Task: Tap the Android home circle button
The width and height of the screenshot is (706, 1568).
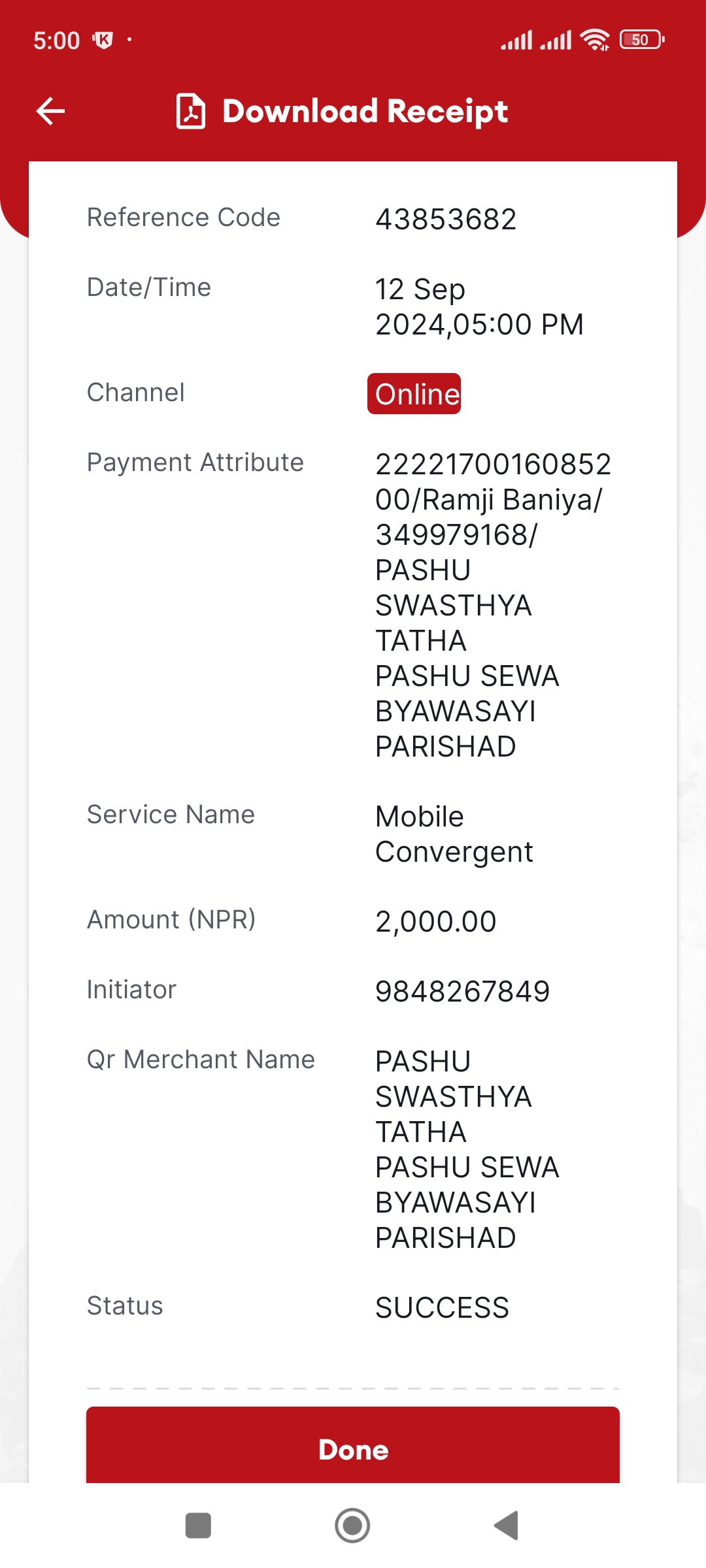Action: pos(352,1526)
